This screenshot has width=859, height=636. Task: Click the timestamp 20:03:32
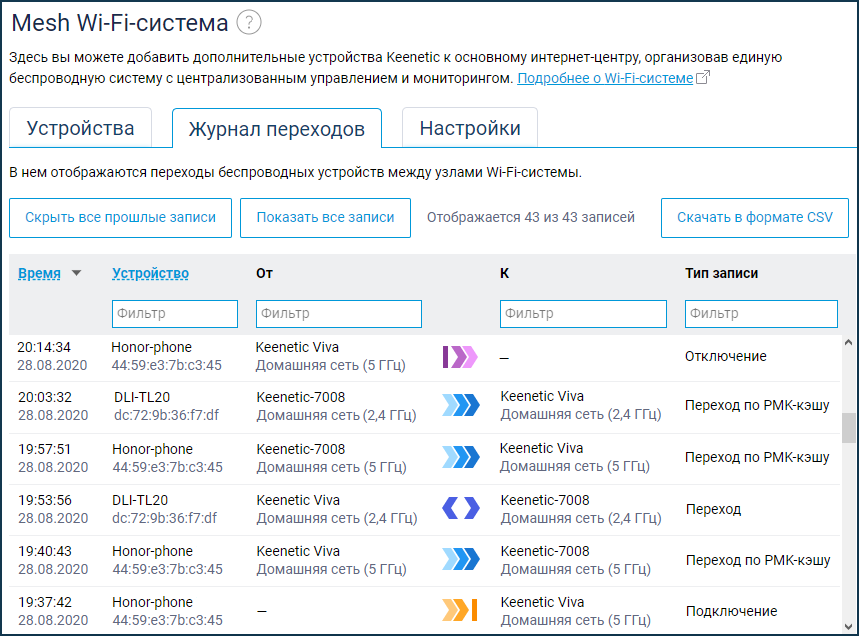(x=45, y=397)
